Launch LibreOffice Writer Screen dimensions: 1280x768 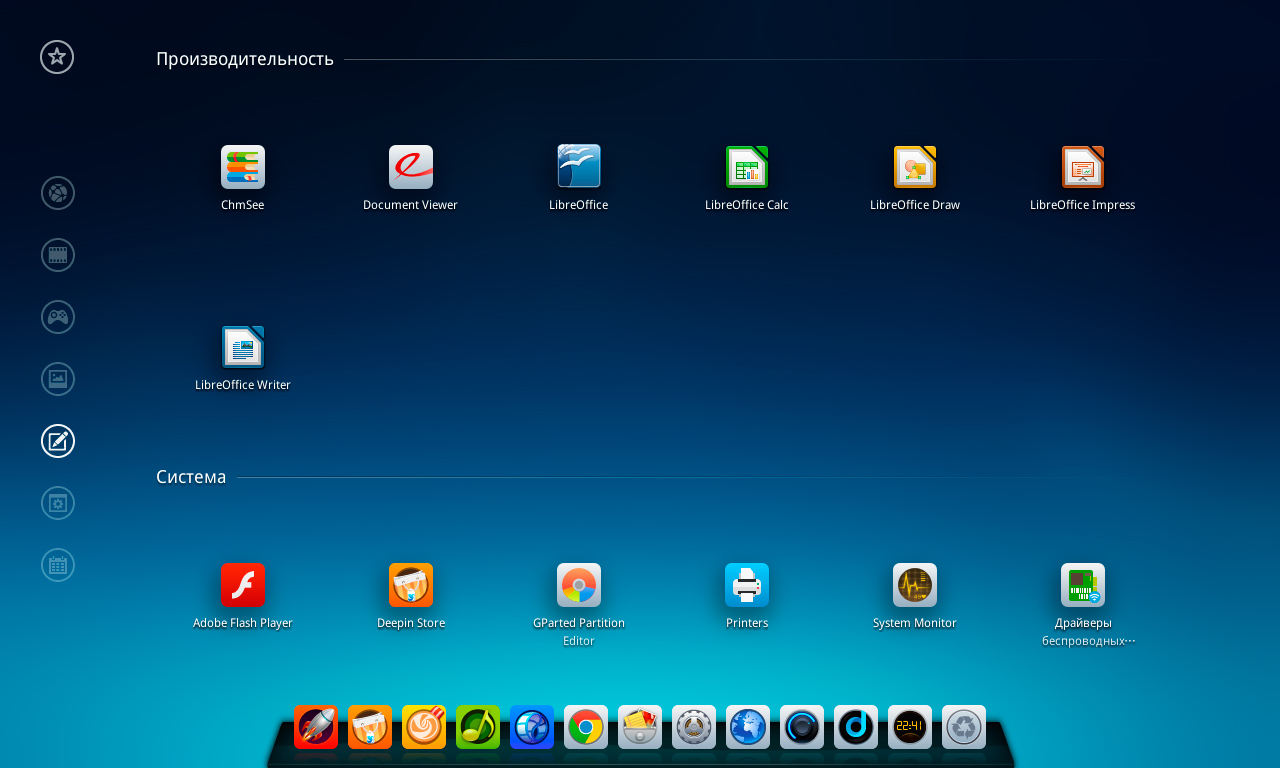click(x=243, y=348)
